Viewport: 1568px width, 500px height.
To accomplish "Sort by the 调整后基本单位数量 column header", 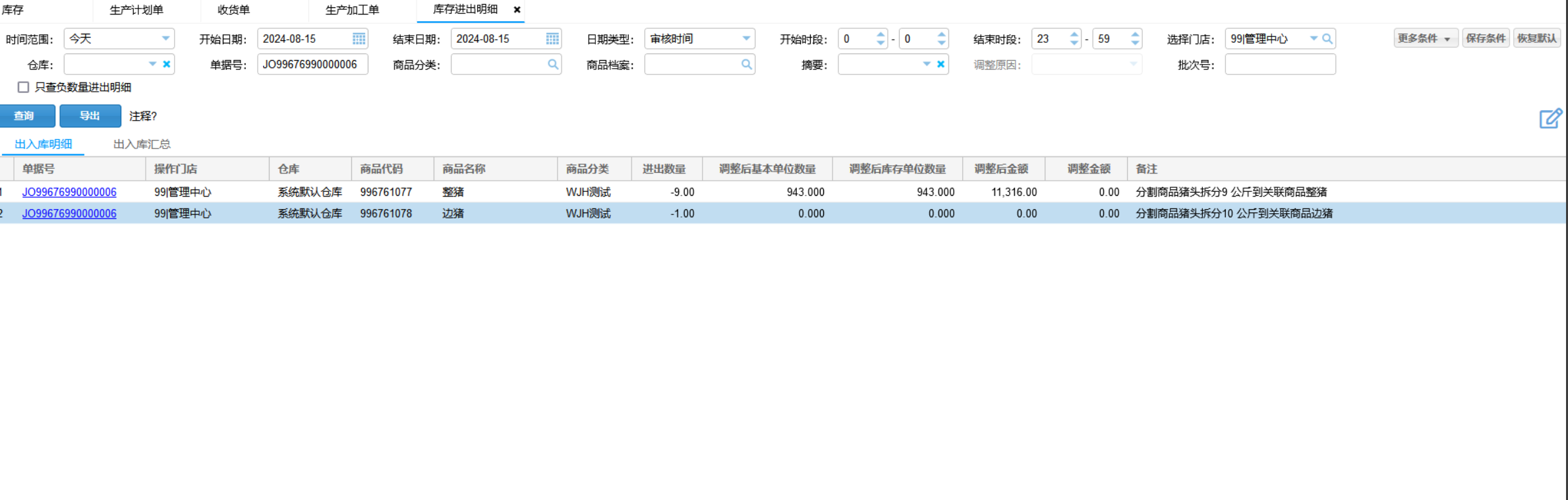I will (x=767, y=169).
